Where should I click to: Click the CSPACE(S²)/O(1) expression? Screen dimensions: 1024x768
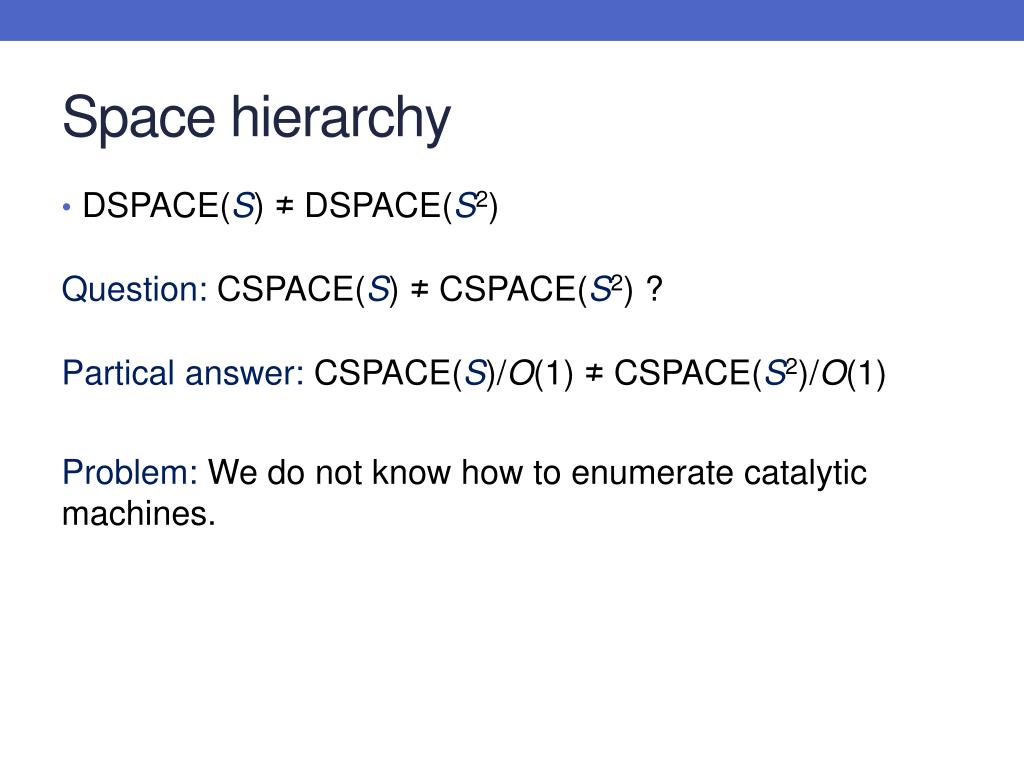[750, 374]
